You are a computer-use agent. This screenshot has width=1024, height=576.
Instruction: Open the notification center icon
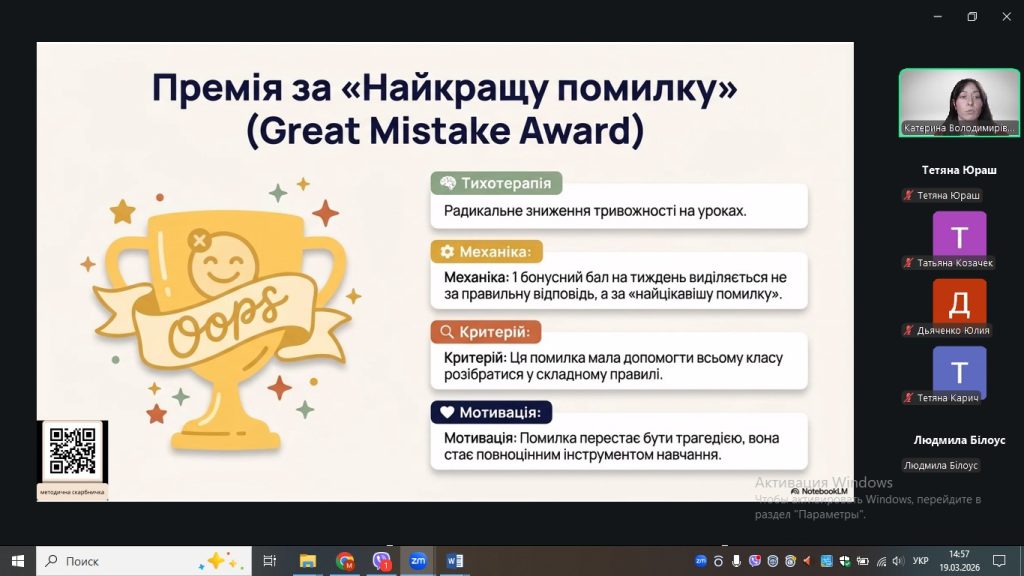coord(998,561)
